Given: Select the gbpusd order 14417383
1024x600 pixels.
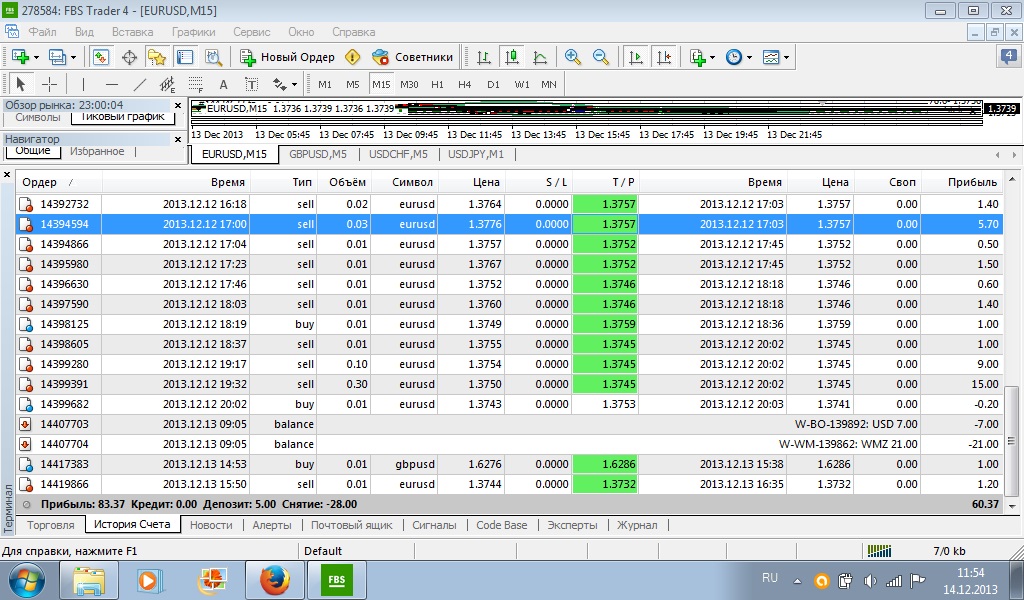Looking at the screenshot, I should point(509,464).
